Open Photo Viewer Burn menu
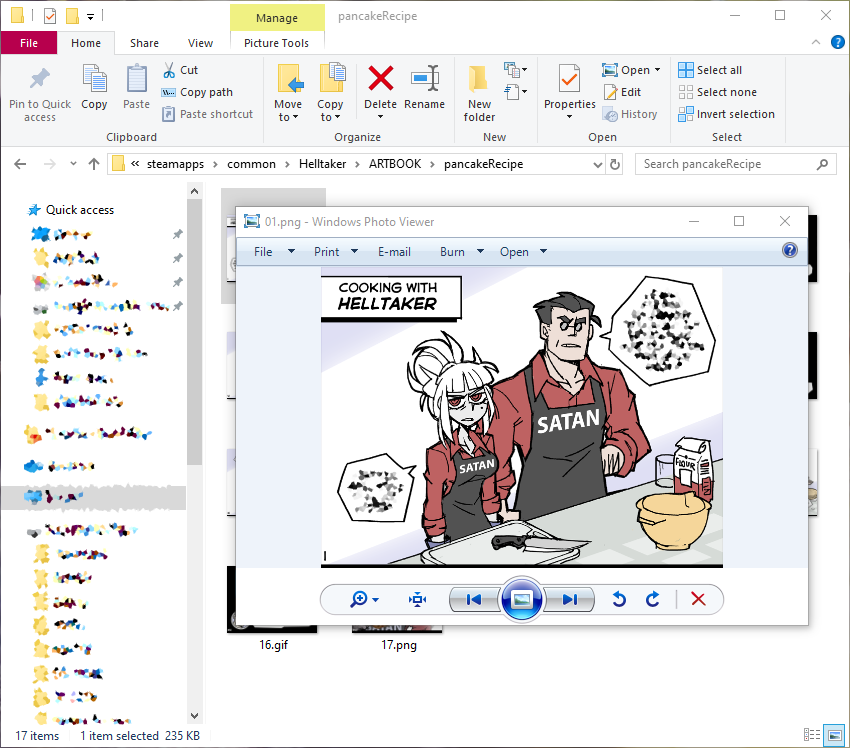This screenshot has height=748, width=850. click(x=462, y=252)
